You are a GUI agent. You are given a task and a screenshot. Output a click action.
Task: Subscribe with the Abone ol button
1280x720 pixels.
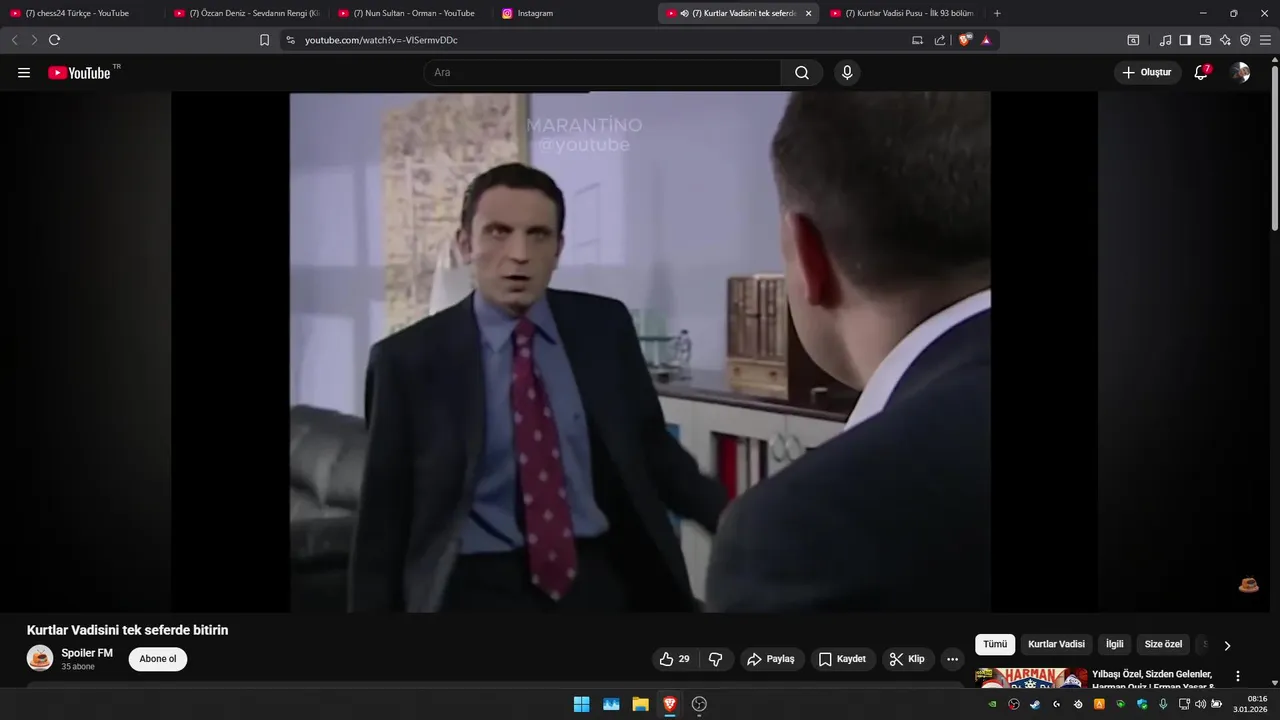158,659
